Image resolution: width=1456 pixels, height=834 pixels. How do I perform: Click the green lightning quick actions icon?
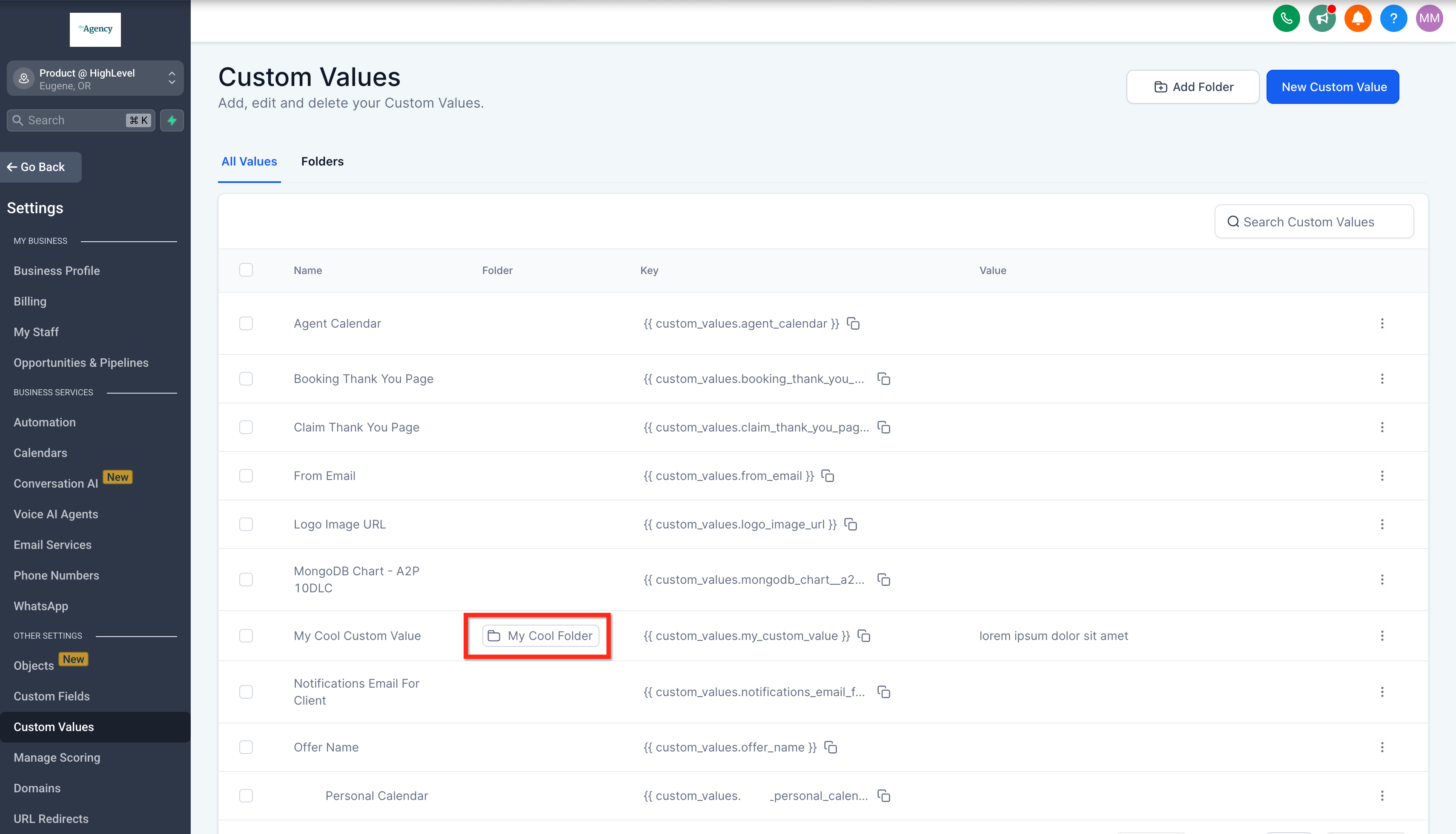pyautogui.click(x=172, y=120)
